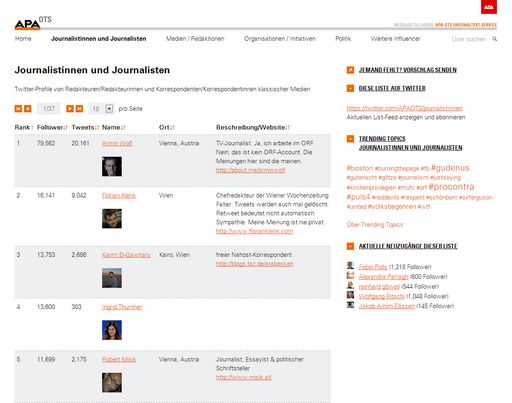Image resolution: width=512 pixels, height=403 pixels.
Task: Go to previous page arrow icon
Action: 28,109
